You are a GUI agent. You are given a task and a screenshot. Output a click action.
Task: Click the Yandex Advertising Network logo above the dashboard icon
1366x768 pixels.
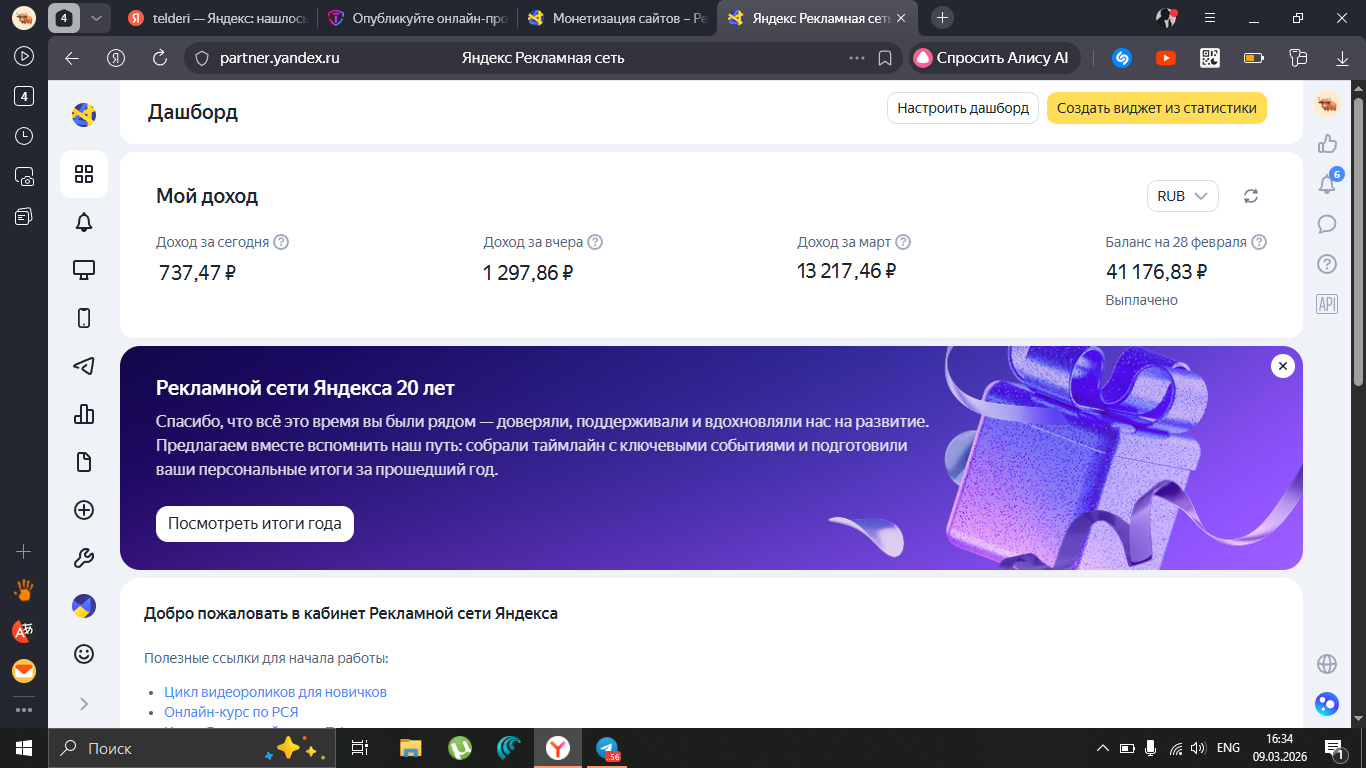[84, 115]
